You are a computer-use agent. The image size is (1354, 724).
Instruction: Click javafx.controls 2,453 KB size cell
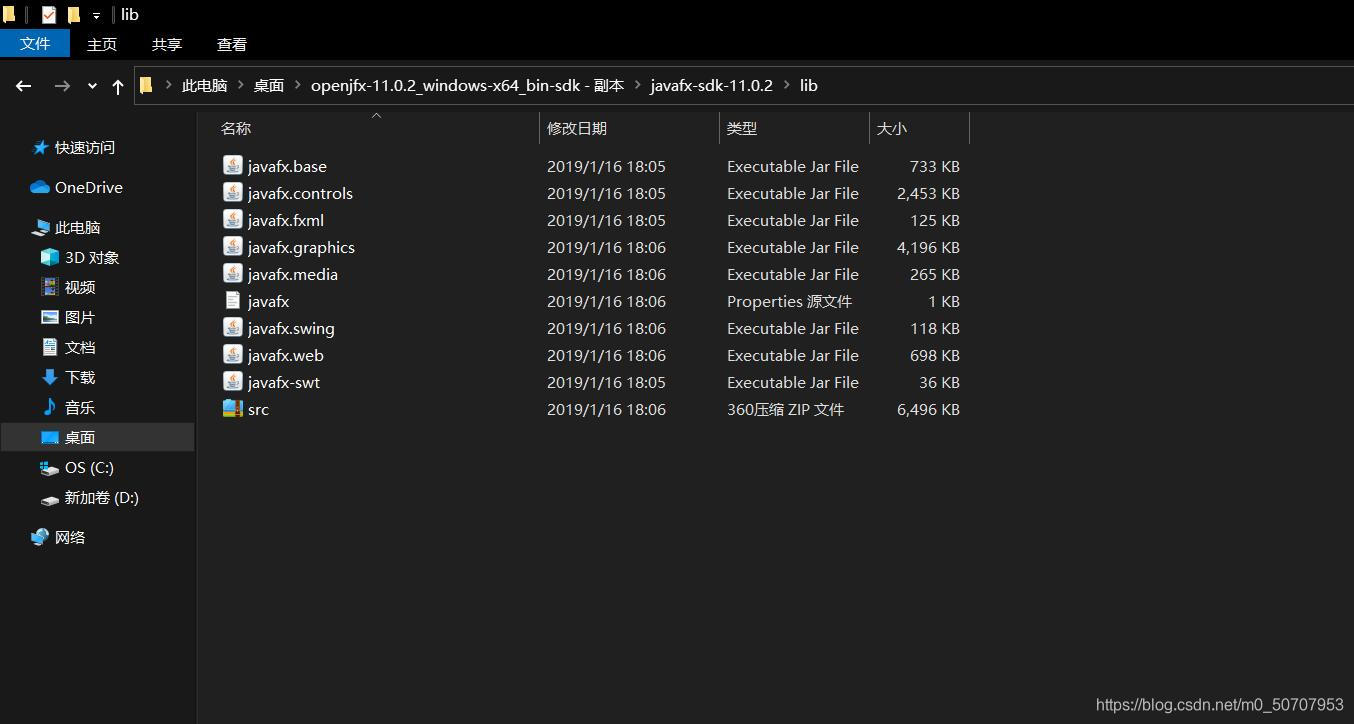pos(928,193)
